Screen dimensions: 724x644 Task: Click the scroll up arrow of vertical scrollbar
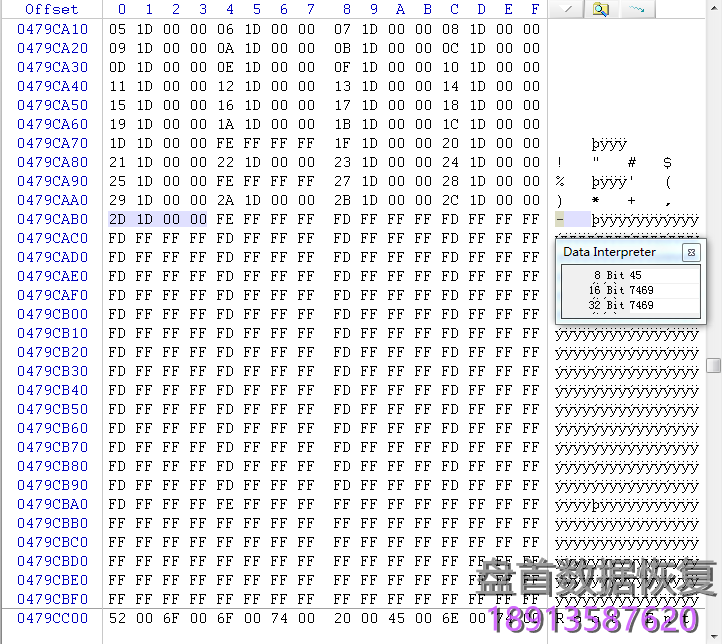pyautogui.click(x=713, y=9)
